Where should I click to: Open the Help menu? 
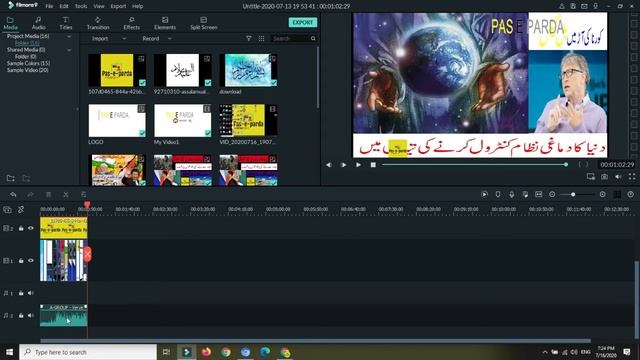coord(138,6)
